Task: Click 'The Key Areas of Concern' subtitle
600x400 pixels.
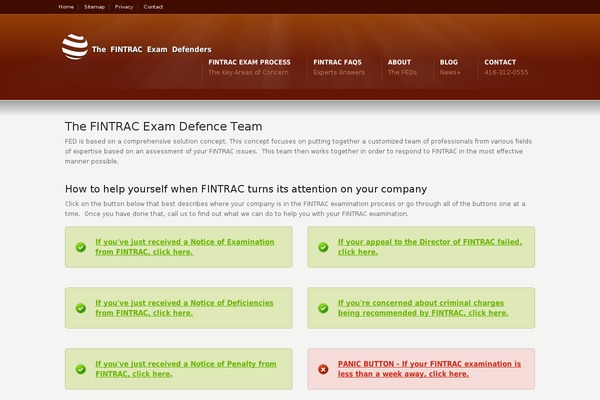Action: tap(248, 72)
